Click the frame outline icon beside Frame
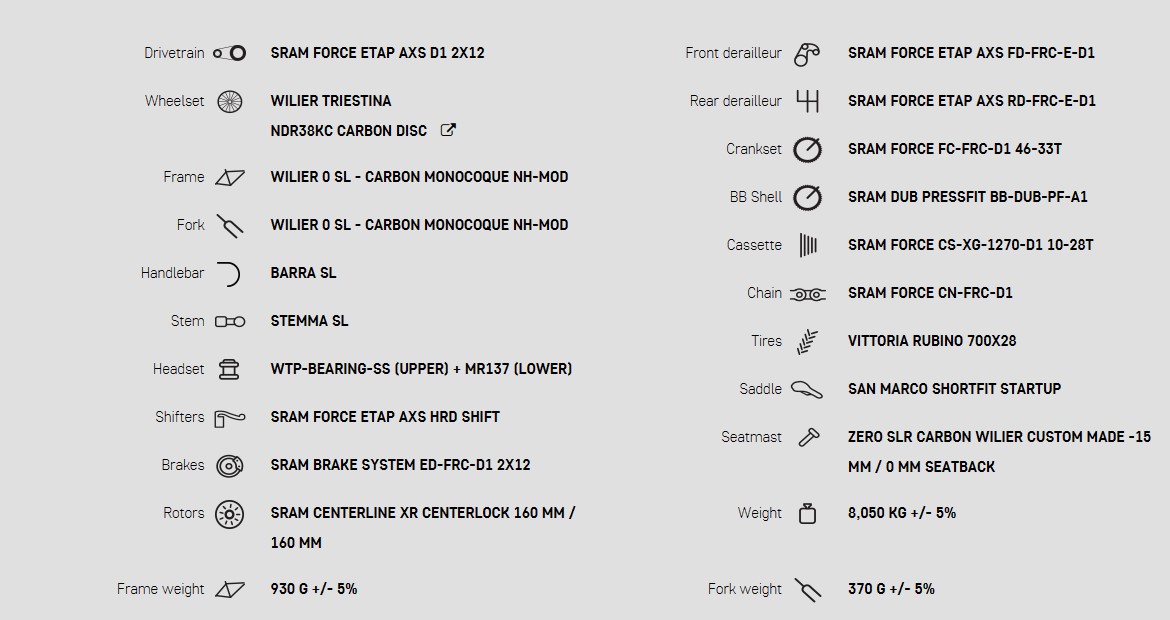Viewport: 1170px width, 620px height. point(230,177)
